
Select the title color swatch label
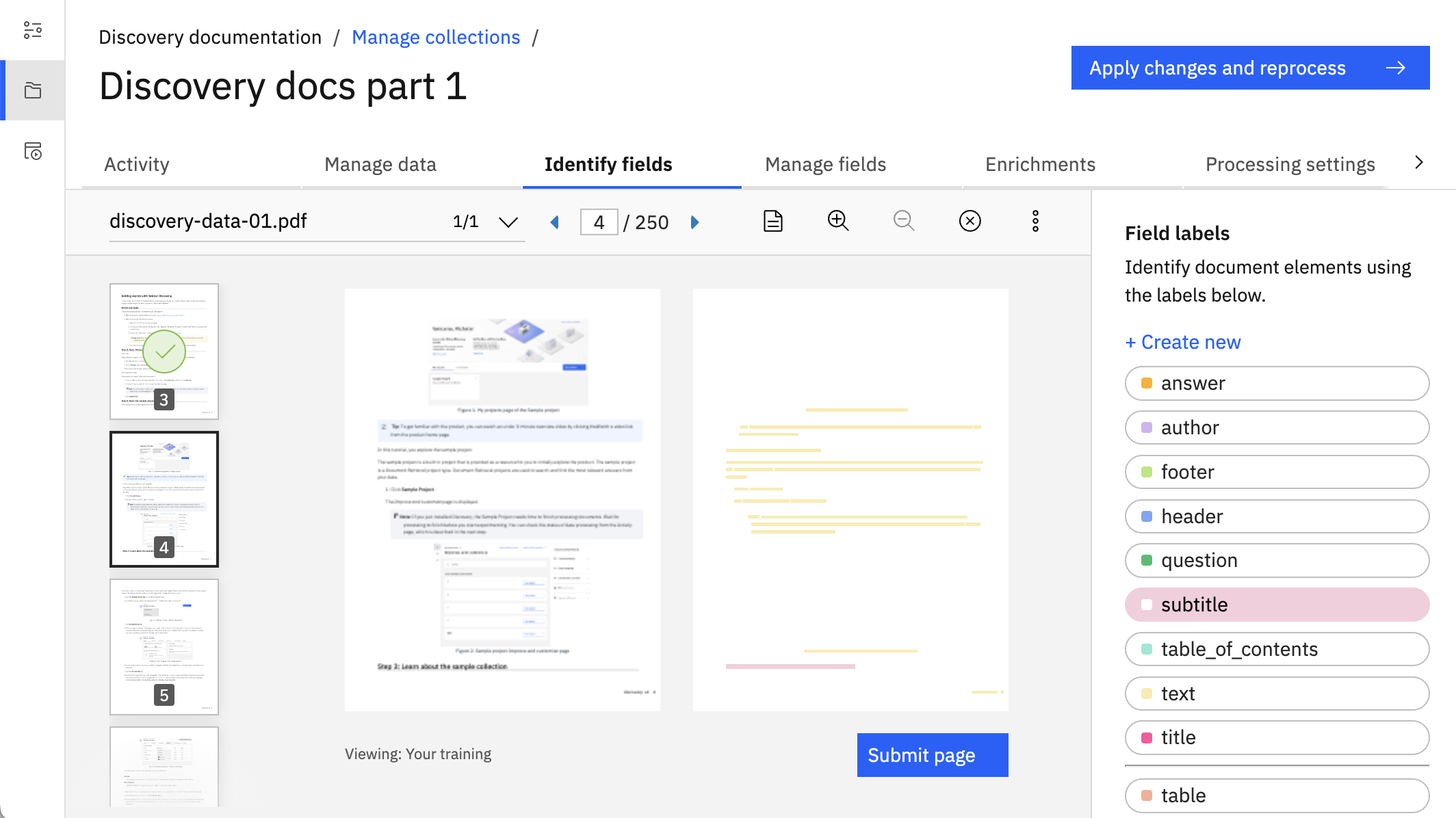tap(1145, 737)
